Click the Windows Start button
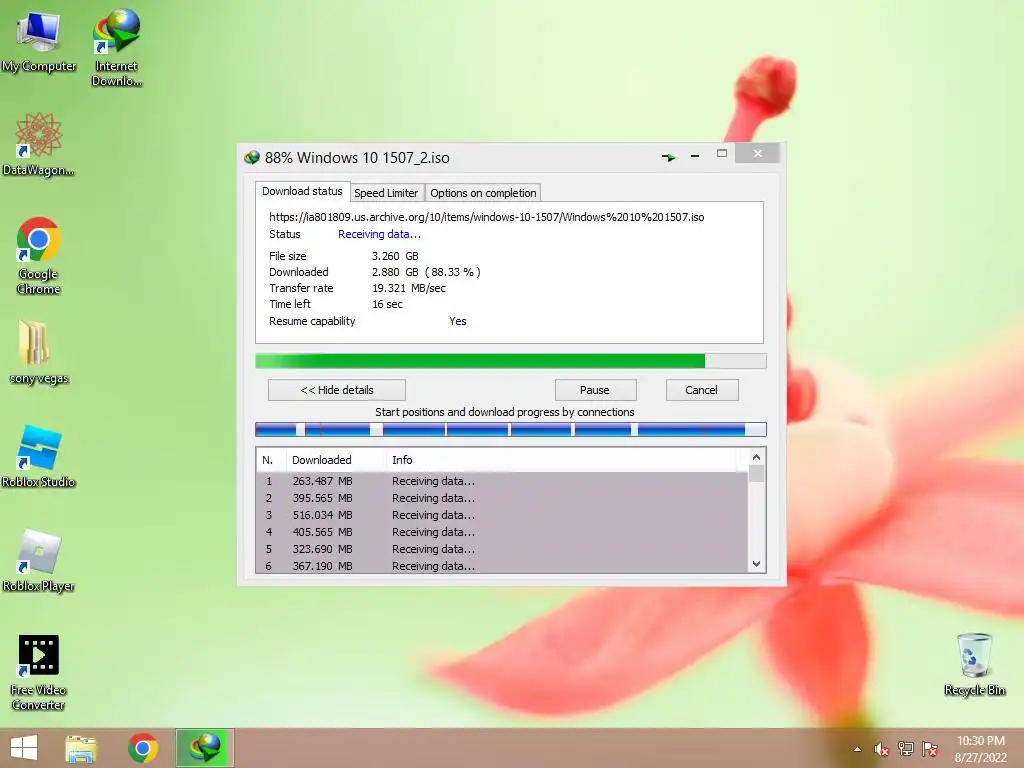 [x=24, y=748]
